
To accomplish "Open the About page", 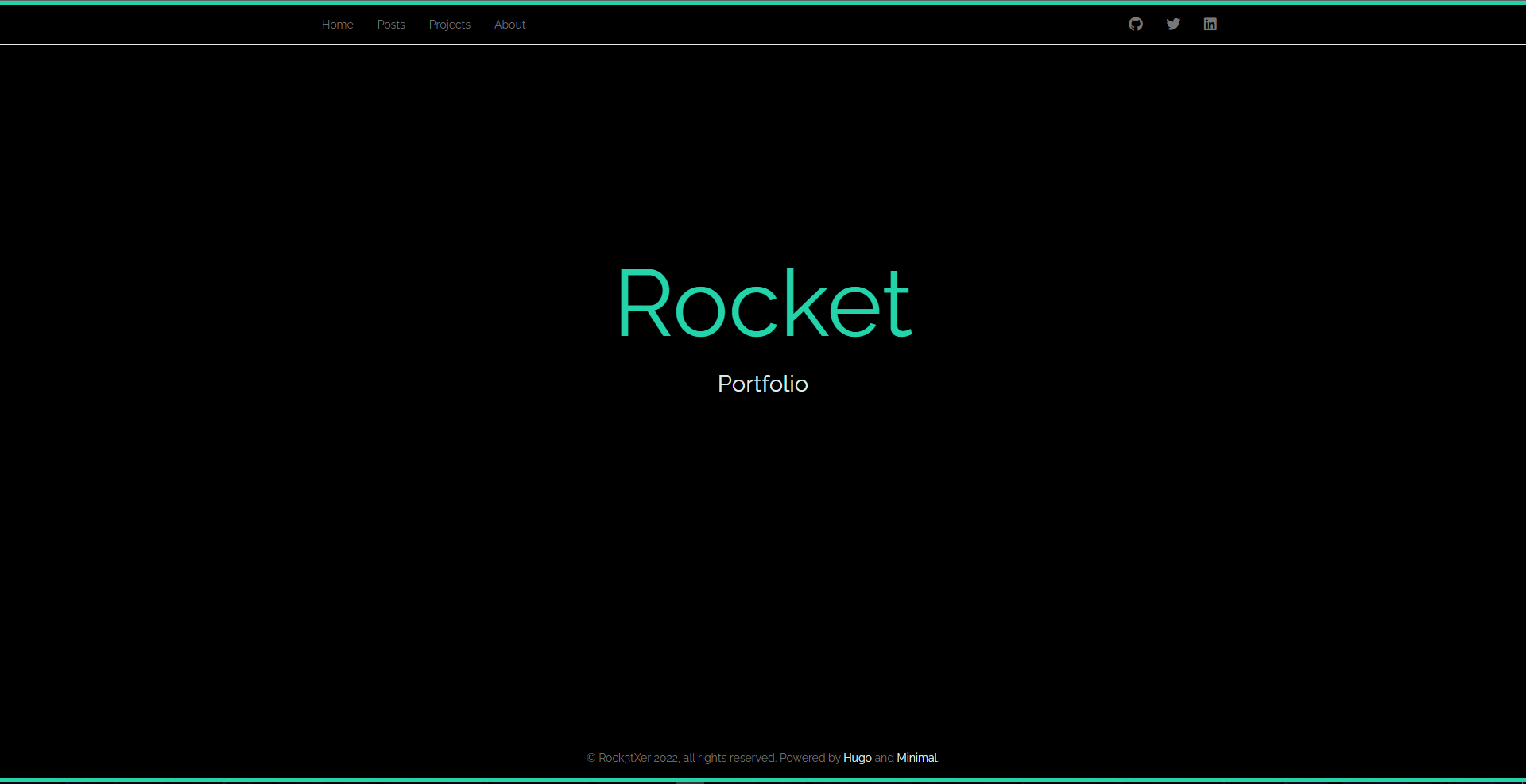I will 509,25.
